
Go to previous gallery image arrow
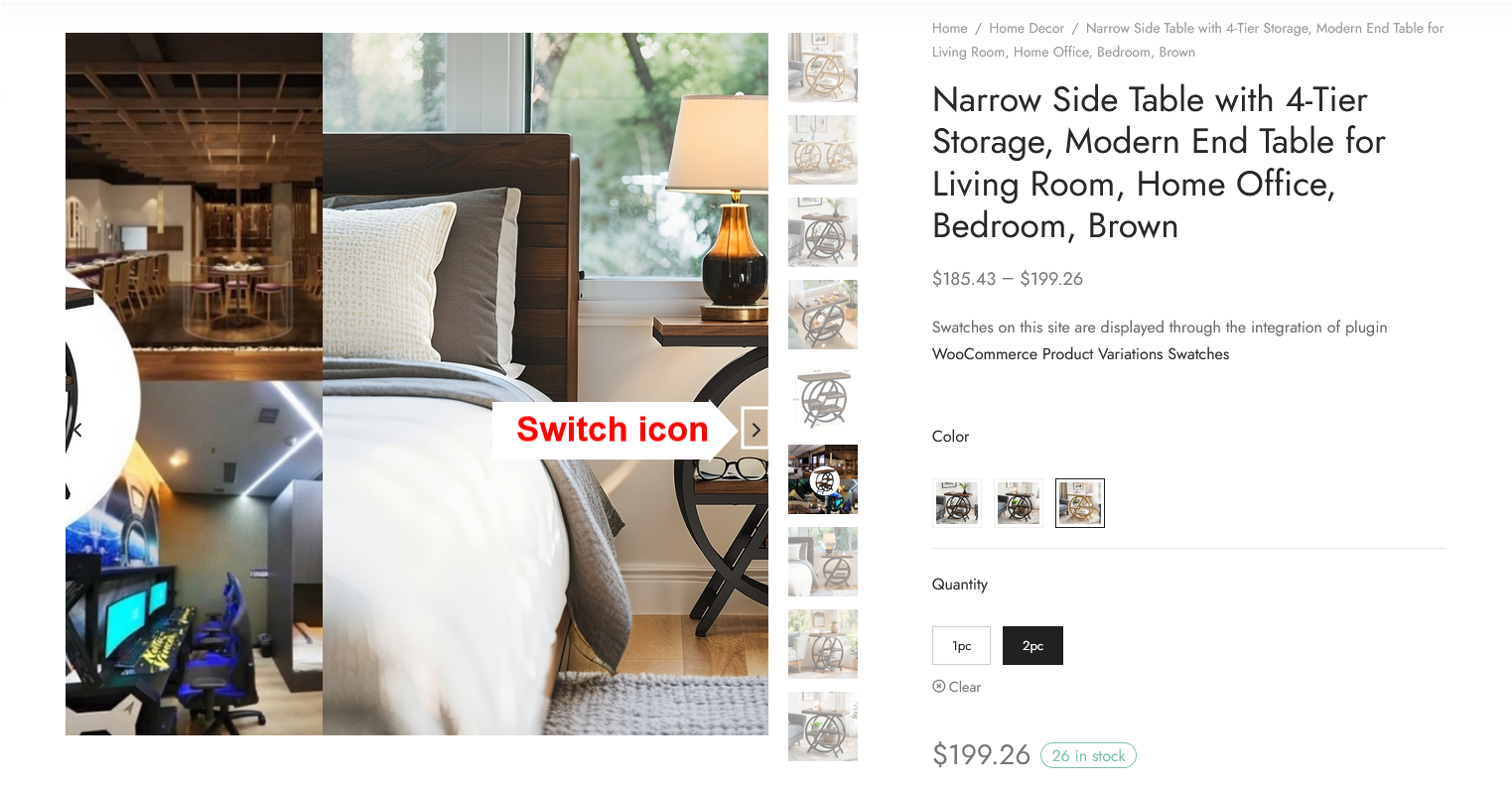coord(77,430)
